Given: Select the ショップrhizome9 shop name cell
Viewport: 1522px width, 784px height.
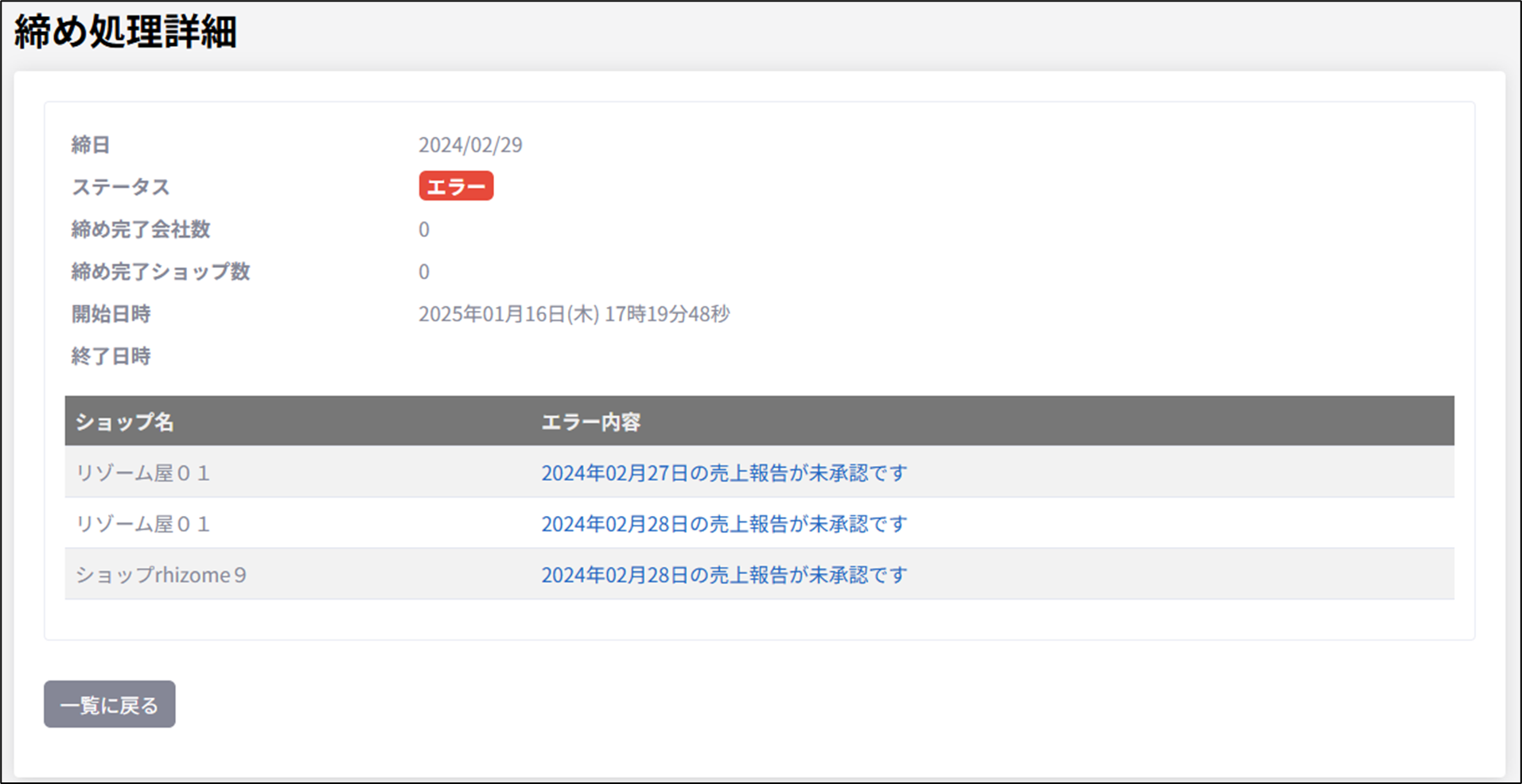Looking at the screenshot, I should click(x=161, y=575).
